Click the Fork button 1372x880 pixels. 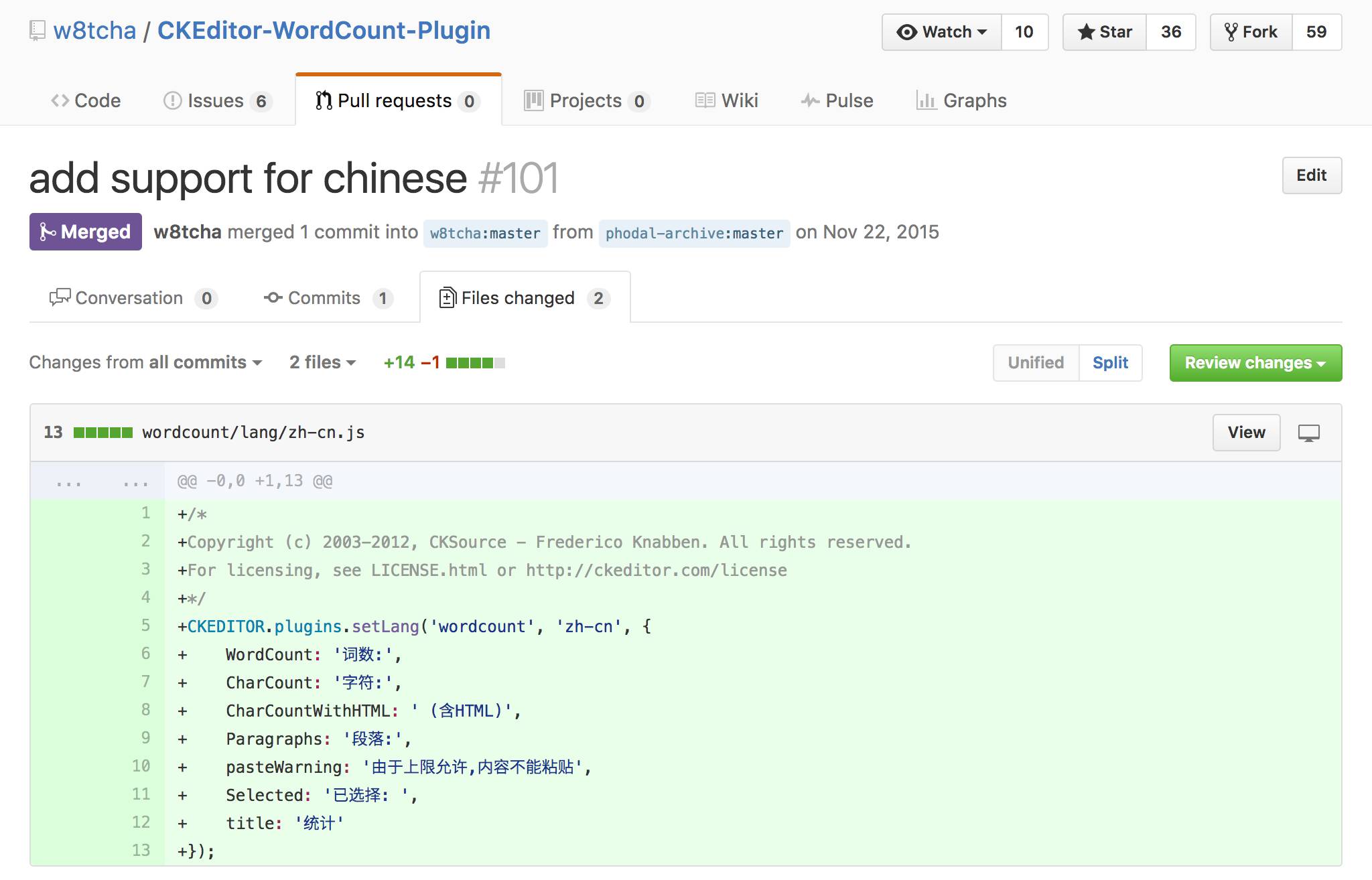pyautogui.click(x=1250, y=32)
